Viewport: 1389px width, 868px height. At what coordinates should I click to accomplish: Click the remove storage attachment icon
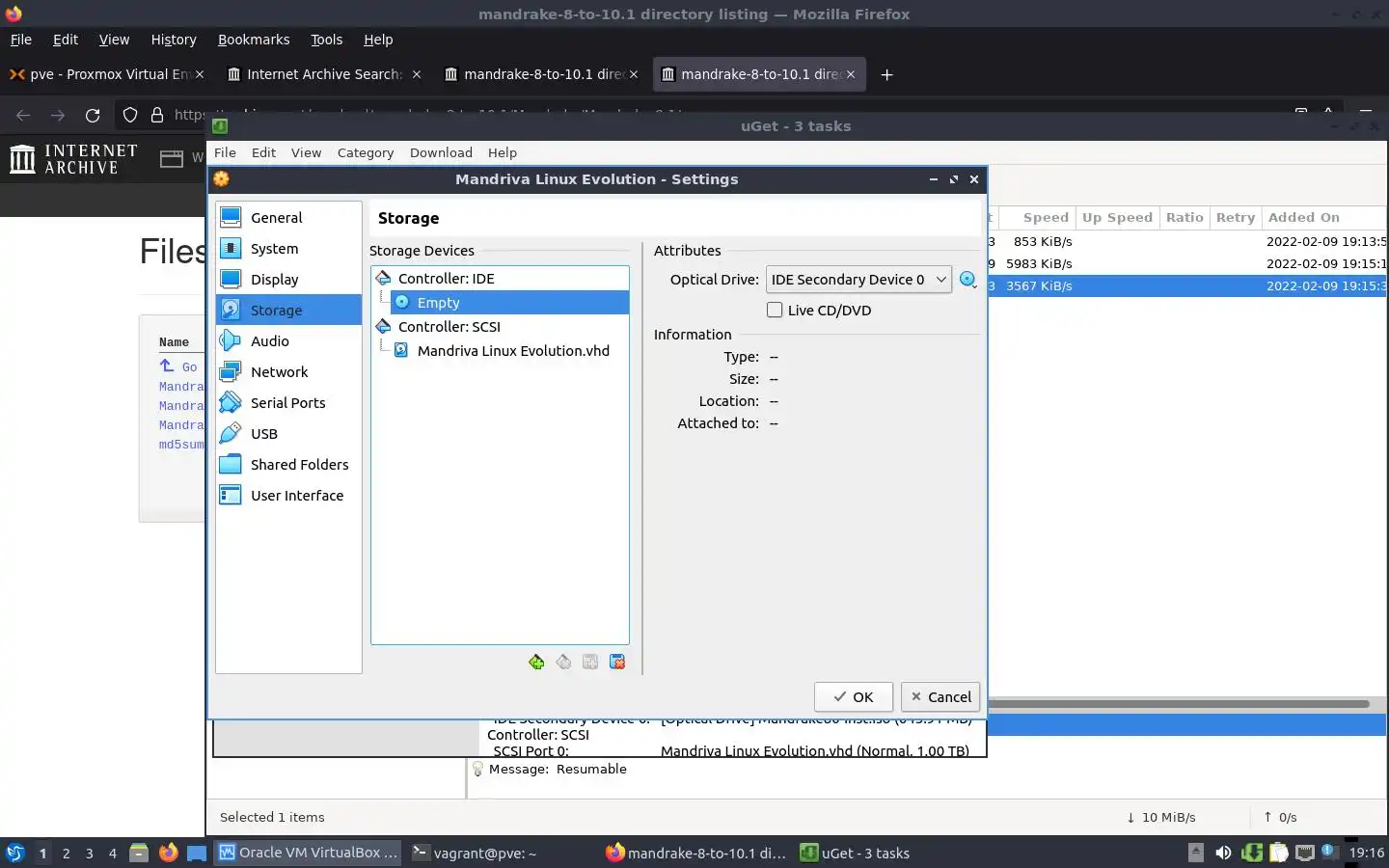(x=617, y=662)
